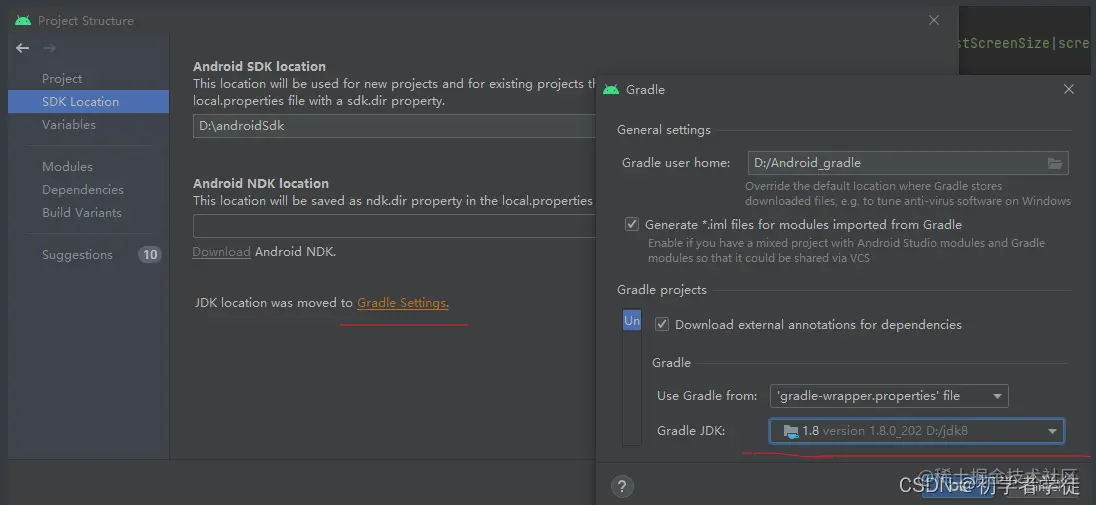Select the 'Un' project in Gradle projects list

(x=632, y=320)
